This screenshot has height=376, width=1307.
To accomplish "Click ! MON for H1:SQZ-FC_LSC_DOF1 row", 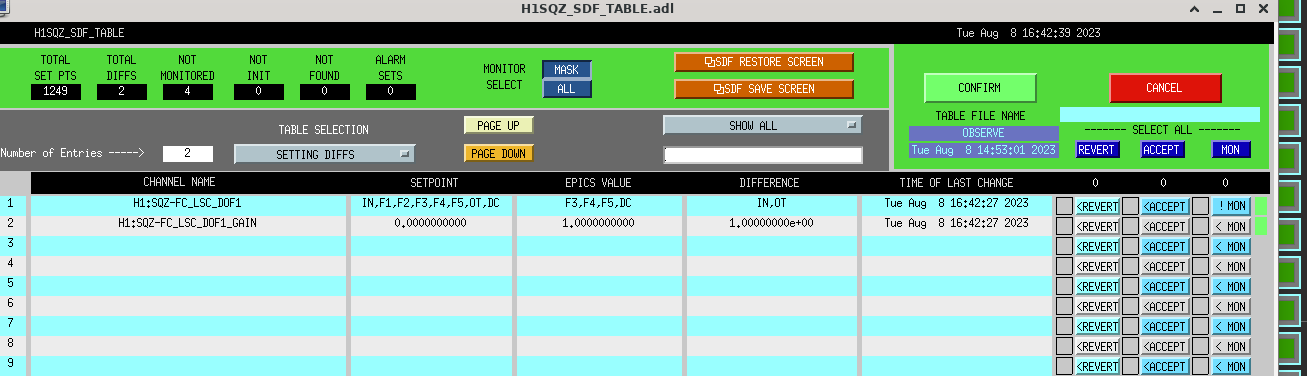I will coord(1231,205).
